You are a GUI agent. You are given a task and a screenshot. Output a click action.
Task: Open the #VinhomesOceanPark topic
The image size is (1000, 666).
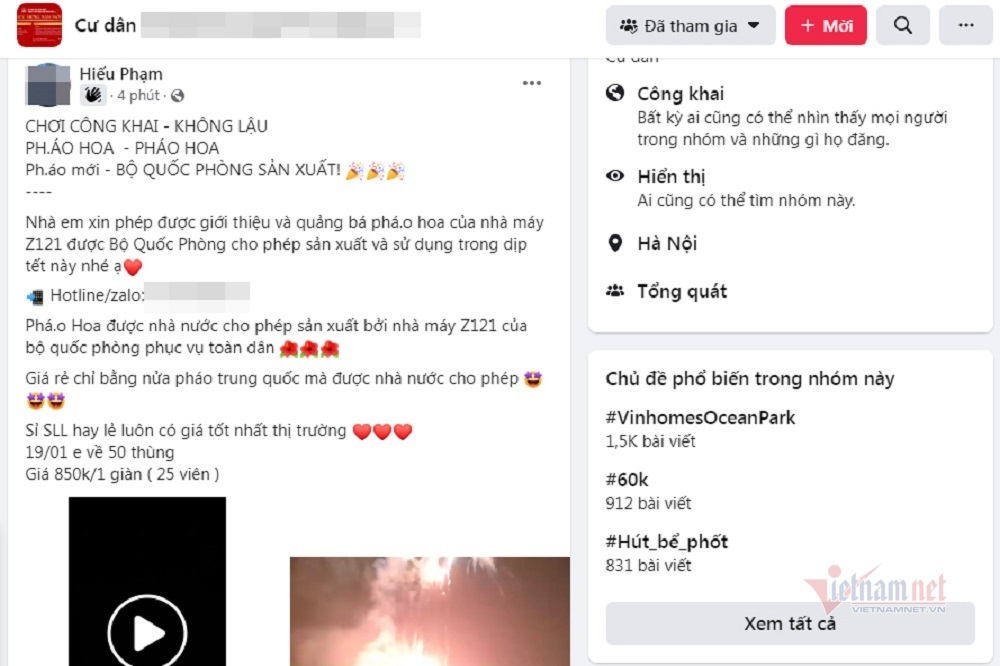(x=700, y=418)
